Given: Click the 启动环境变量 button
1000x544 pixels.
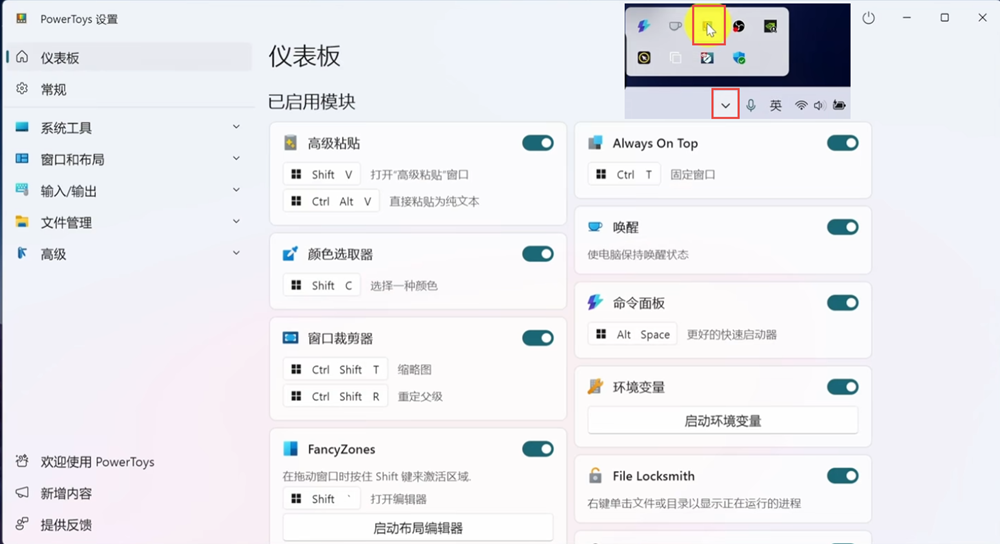Looking at the screenshot, I should click(x=723, y=421).
